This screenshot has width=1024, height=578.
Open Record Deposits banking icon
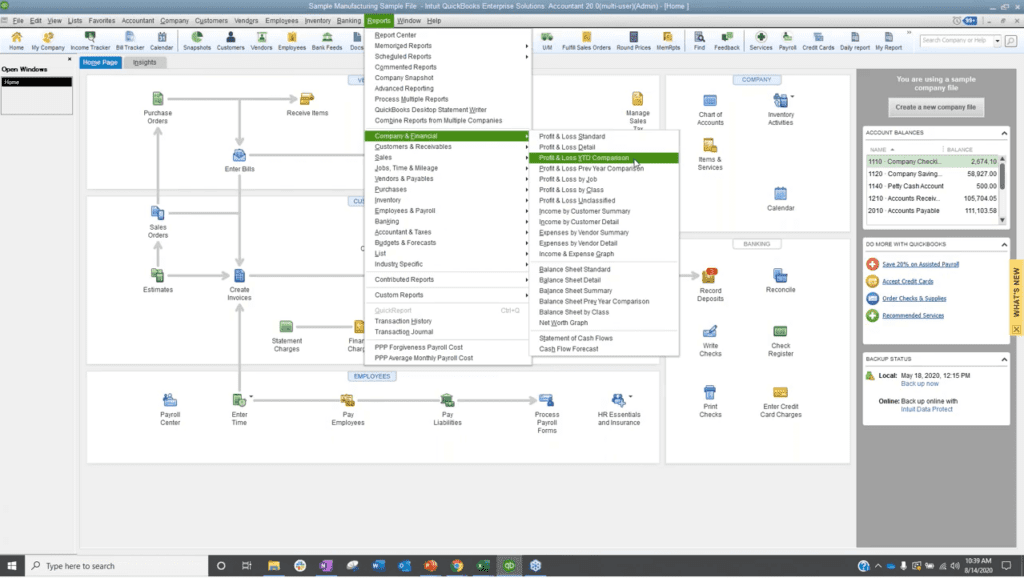pyautogui.click(x=710, y=284)
